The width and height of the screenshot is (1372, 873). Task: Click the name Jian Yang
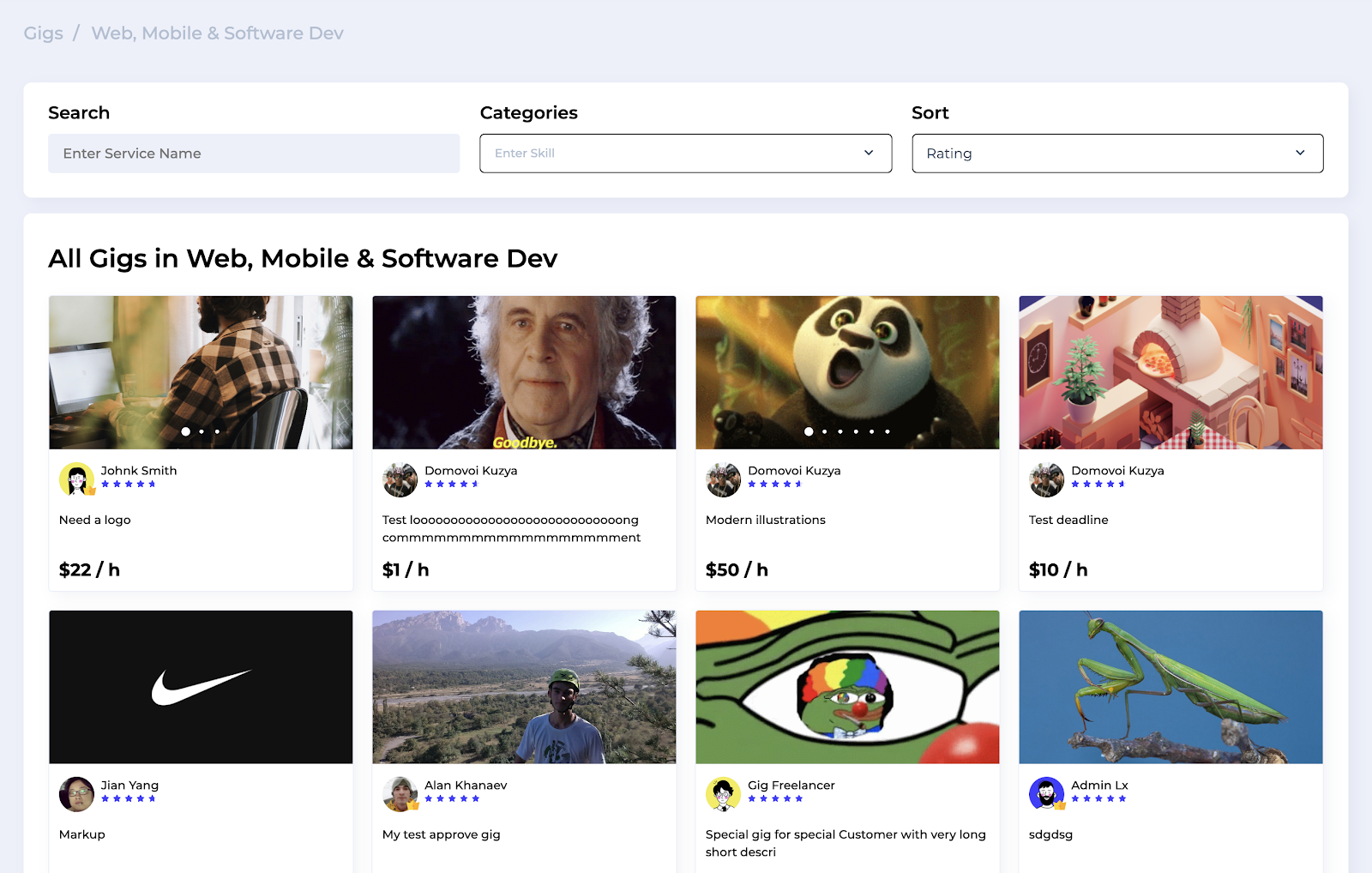point(129,786)
